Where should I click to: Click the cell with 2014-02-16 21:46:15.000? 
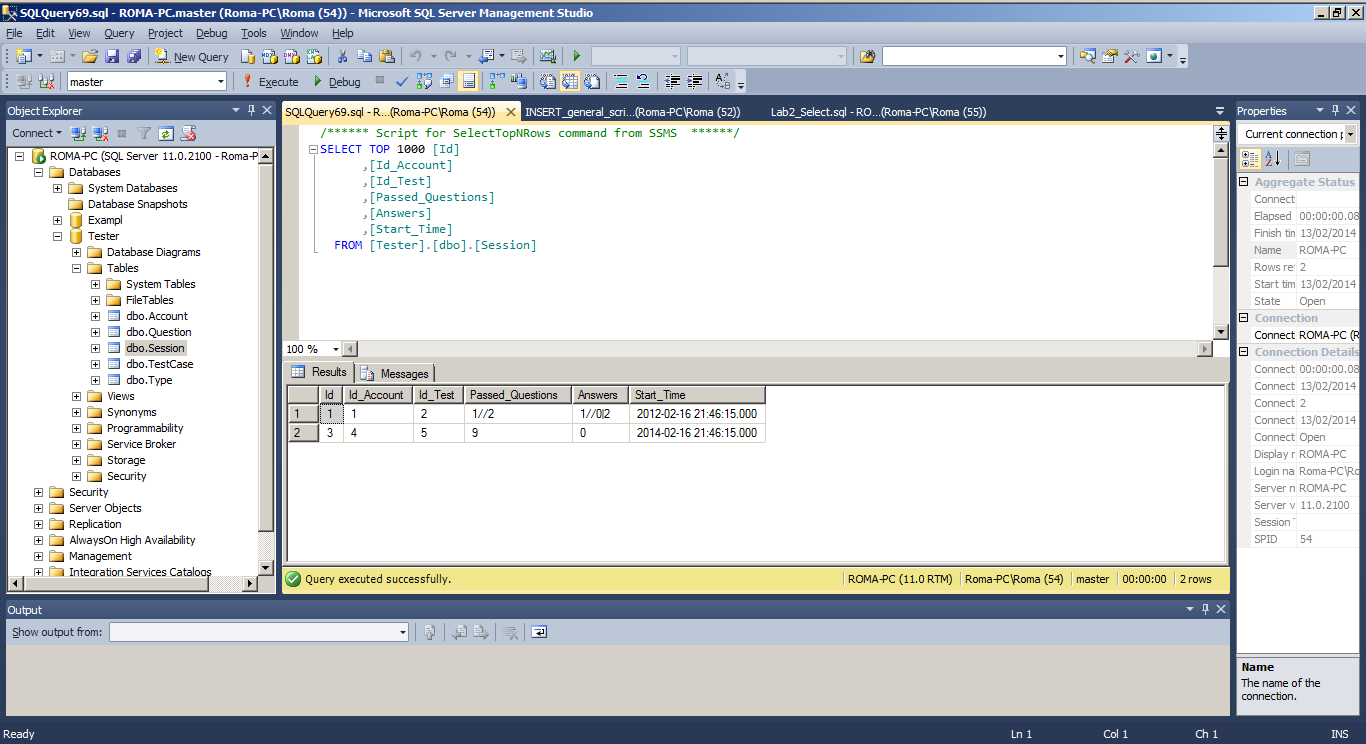[x=697, y=433]
